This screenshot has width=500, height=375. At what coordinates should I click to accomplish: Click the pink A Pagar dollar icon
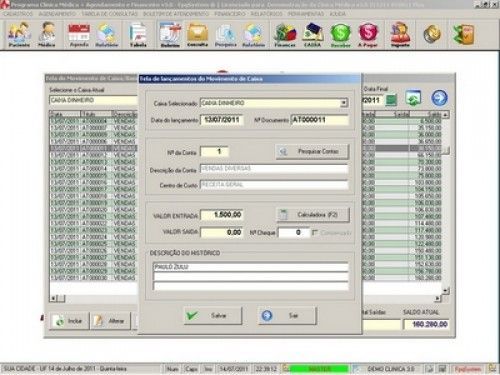pos(368,34)
